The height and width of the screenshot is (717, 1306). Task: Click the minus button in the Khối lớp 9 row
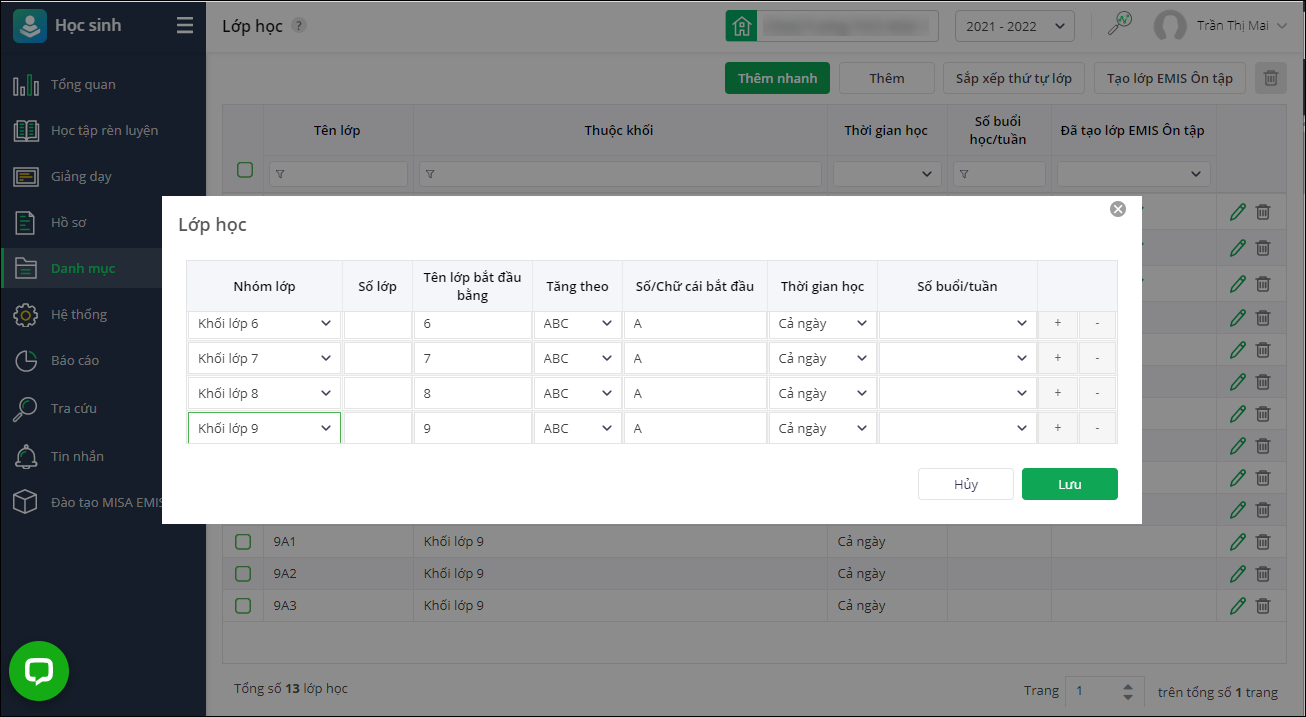click(x=1097, y=428)
